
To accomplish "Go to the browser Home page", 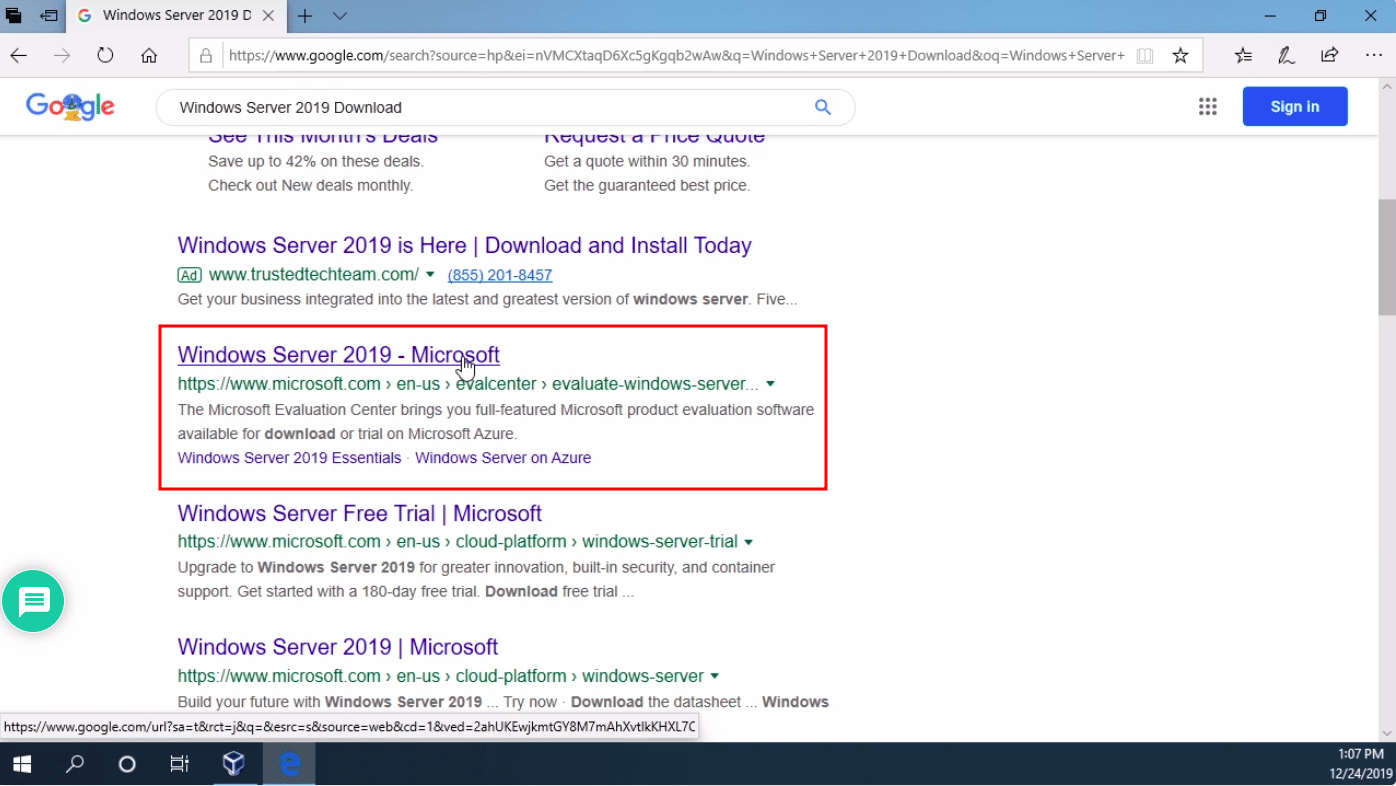I will (x=149, y=56).
